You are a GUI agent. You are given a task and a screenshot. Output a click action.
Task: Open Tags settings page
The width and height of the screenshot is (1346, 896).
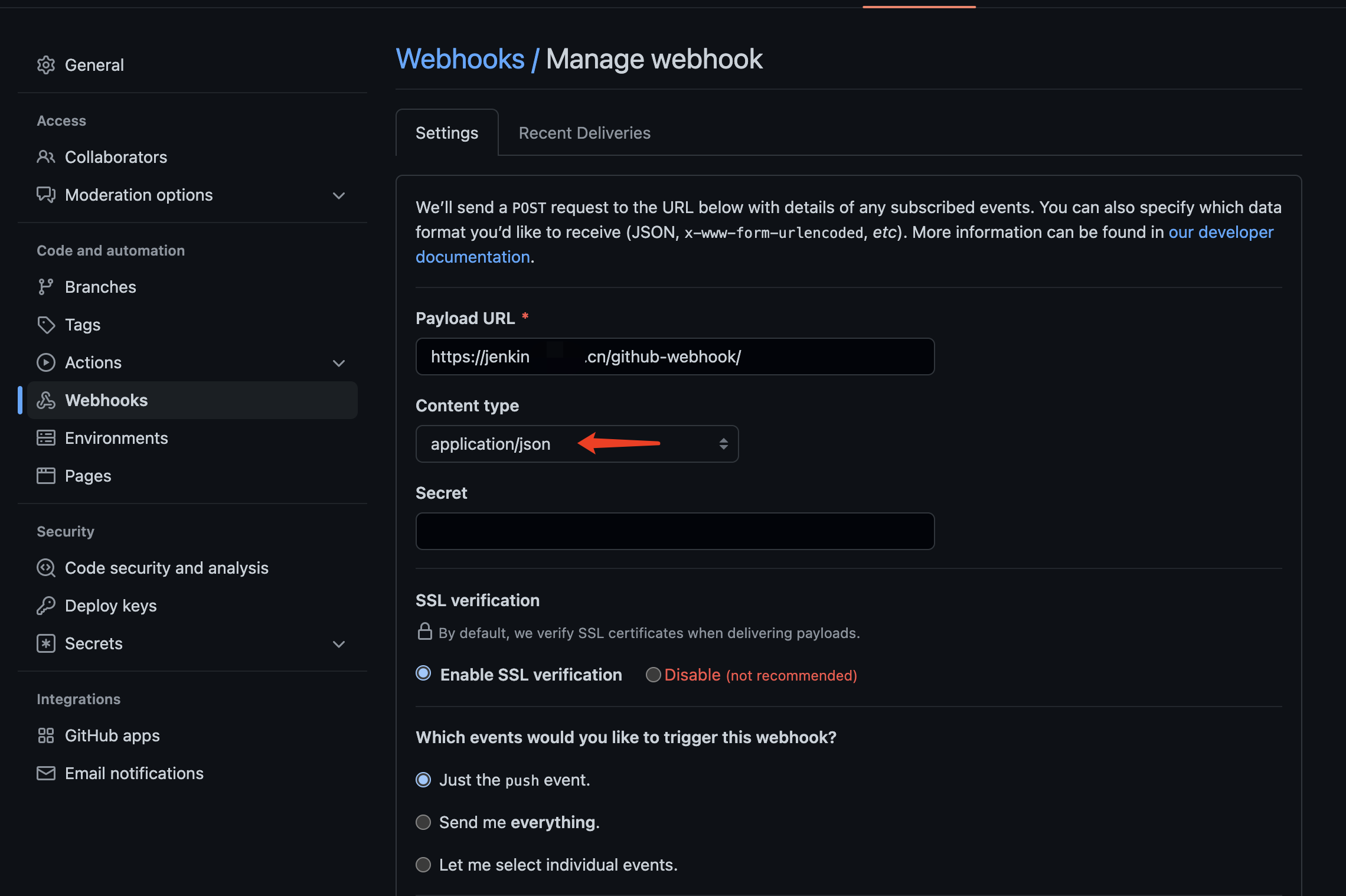pyautogui.click(x=83, y=325)
